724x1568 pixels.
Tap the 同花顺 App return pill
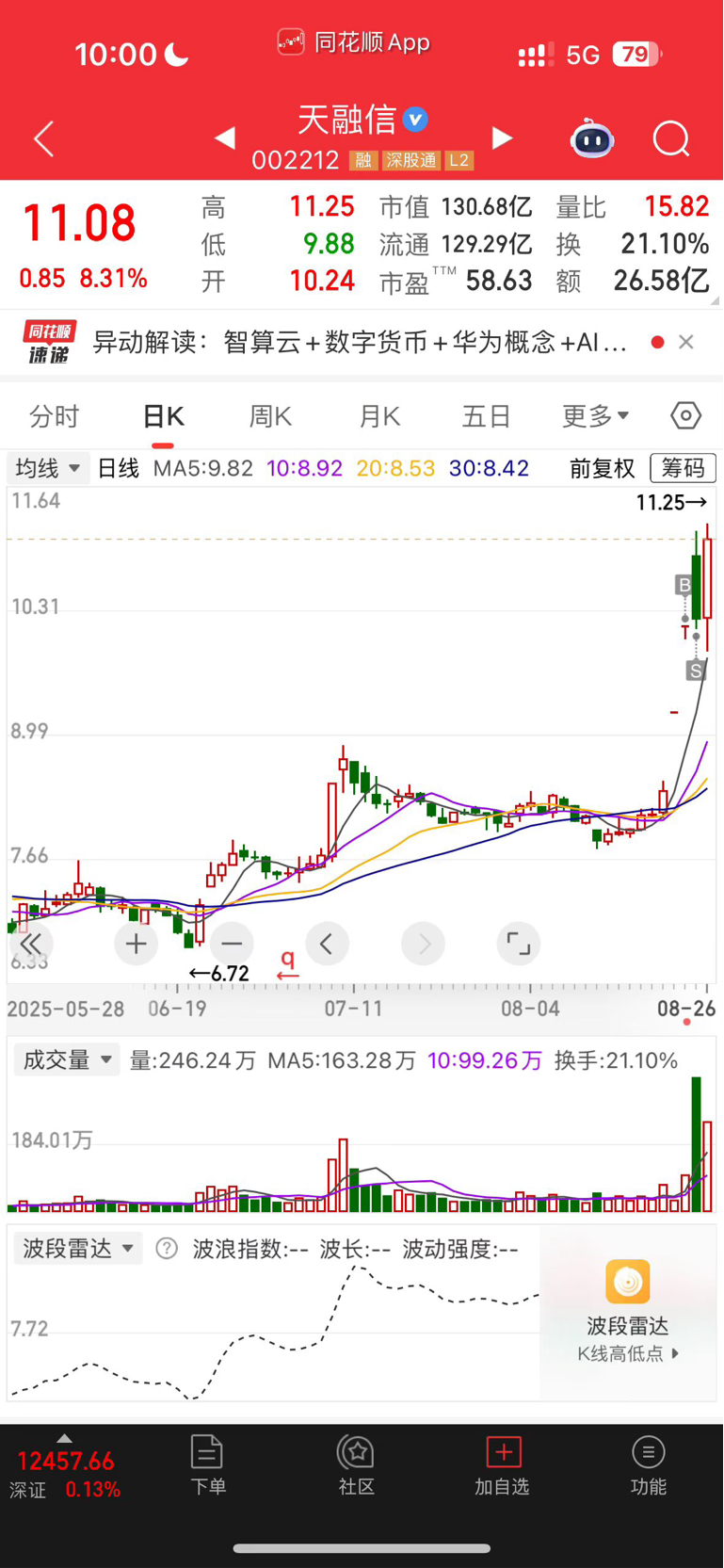[354, 42]
